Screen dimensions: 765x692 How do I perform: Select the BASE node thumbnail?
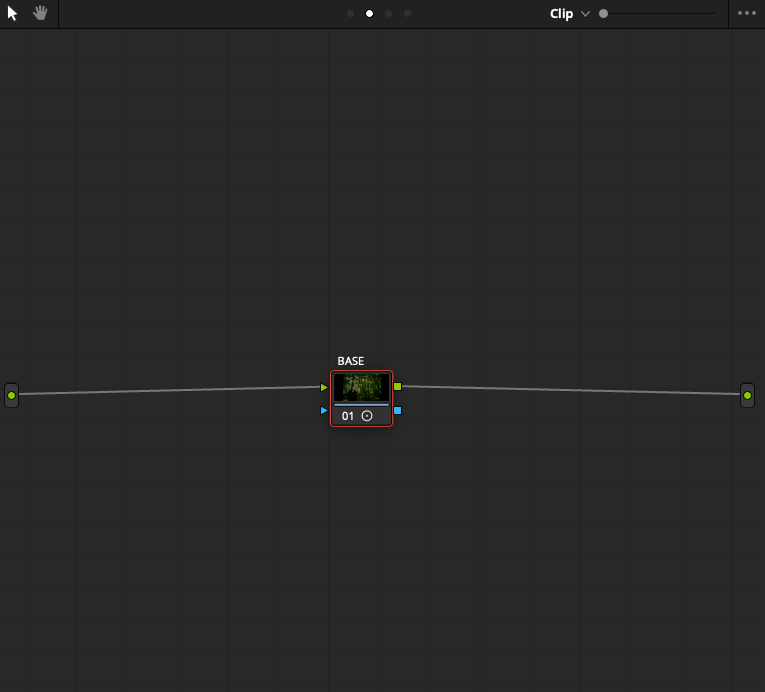(362, 387)
